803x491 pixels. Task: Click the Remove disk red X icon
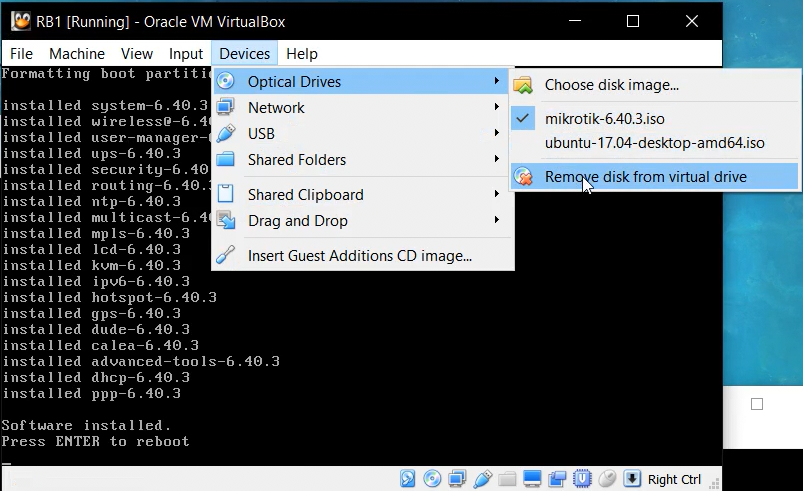523,177
